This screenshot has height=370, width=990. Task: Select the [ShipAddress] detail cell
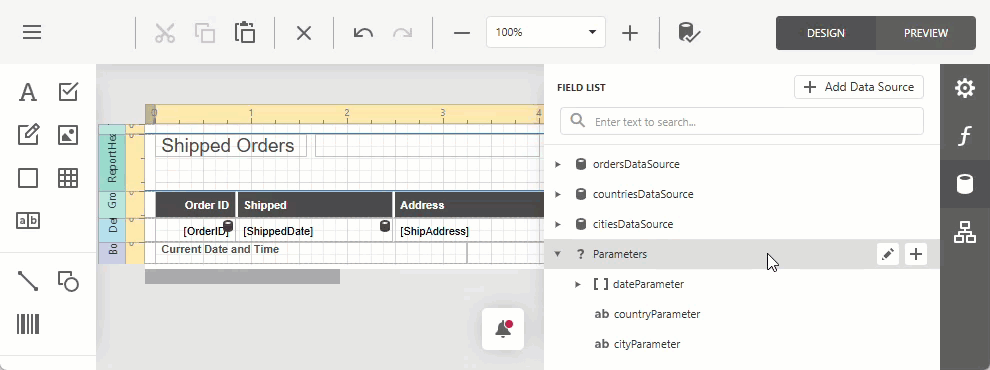468,230
